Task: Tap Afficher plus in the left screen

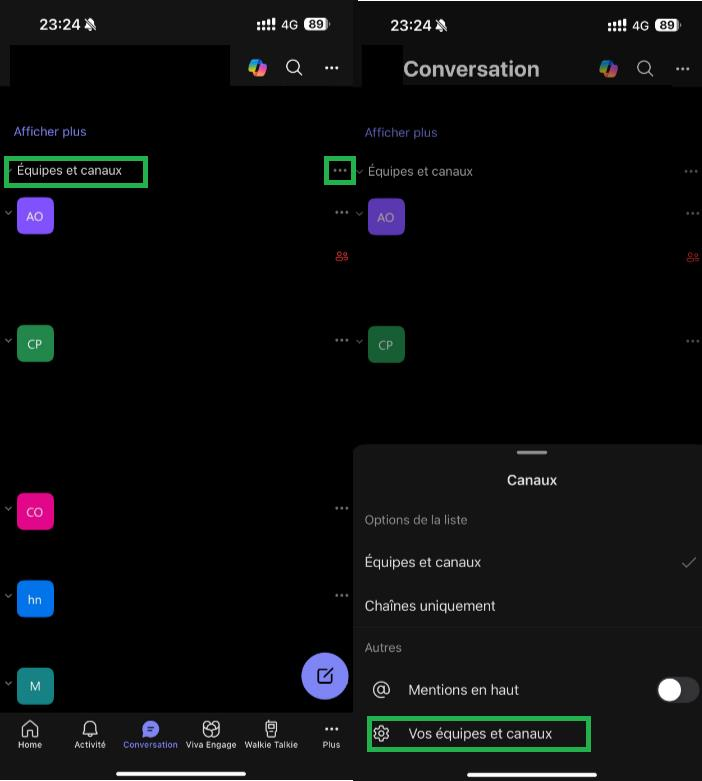Action: (50, 131)
